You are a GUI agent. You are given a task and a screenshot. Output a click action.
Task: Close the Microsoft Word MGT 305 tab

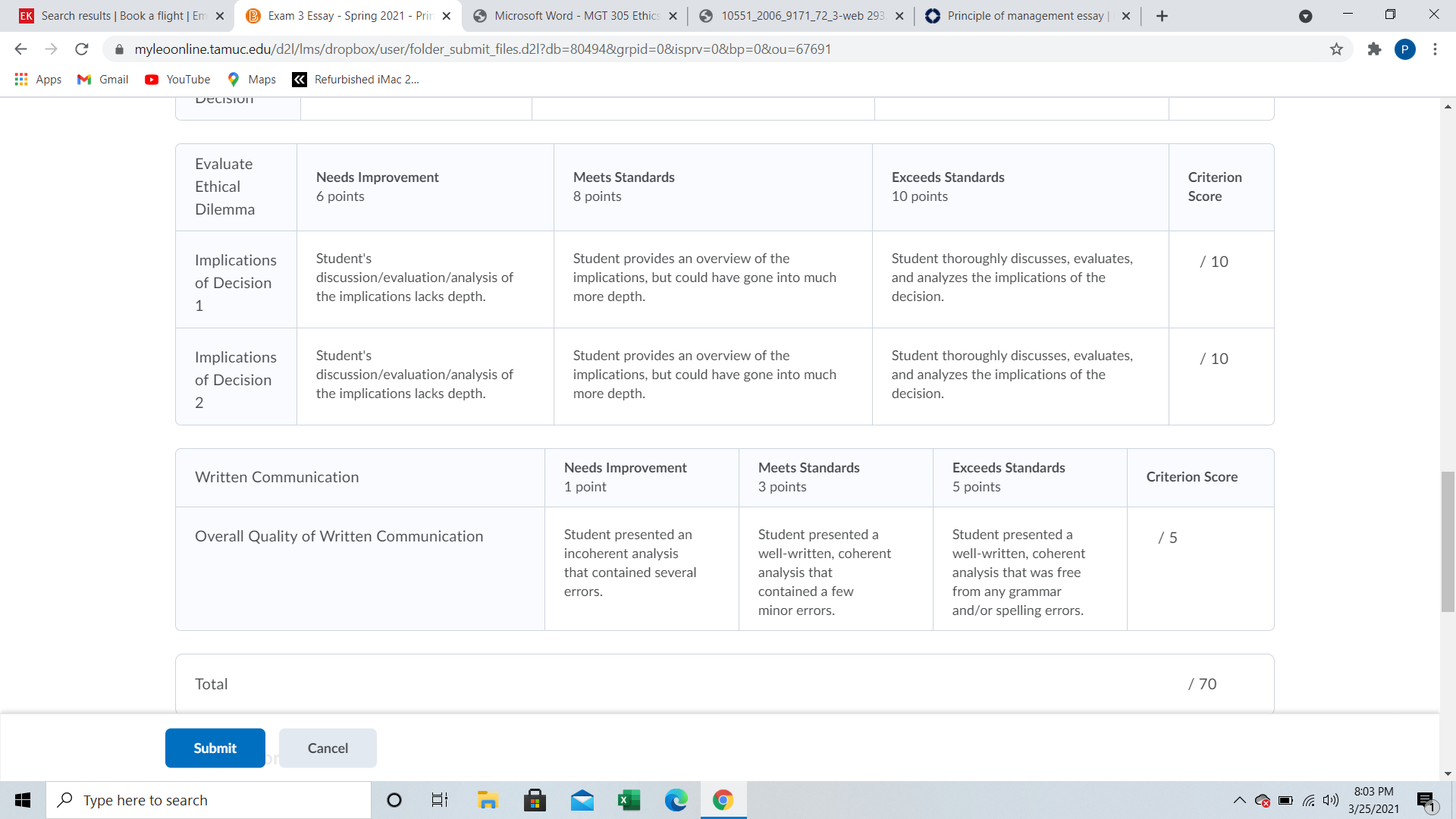point(673,16)
